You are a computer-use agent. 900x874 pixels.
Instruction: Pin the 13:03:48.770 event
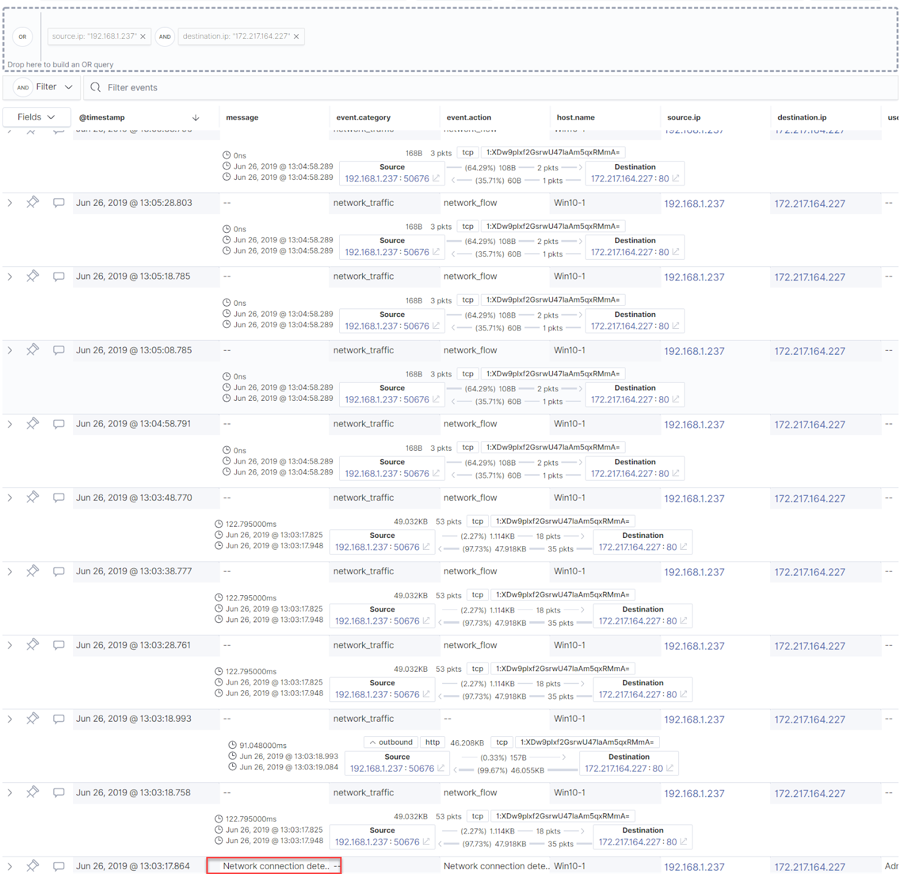tap(33, 498)
